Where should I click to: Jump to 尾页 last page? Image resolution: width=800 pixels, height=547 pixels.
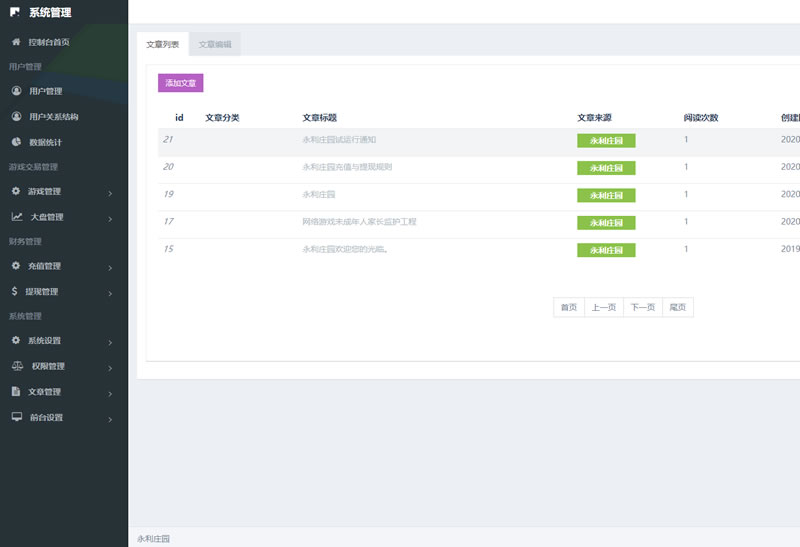coord(678,307)
